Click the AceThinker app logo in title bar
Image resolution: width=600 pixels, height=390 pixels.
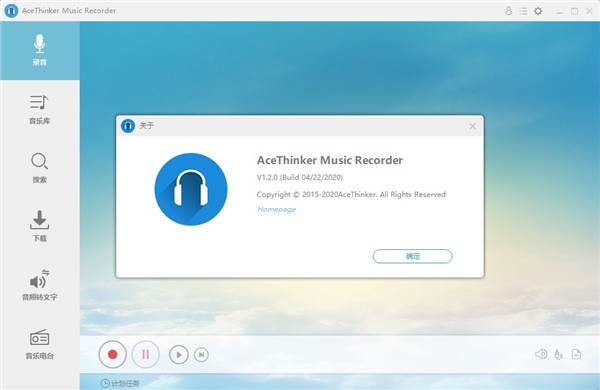click(x=11, y=11)
